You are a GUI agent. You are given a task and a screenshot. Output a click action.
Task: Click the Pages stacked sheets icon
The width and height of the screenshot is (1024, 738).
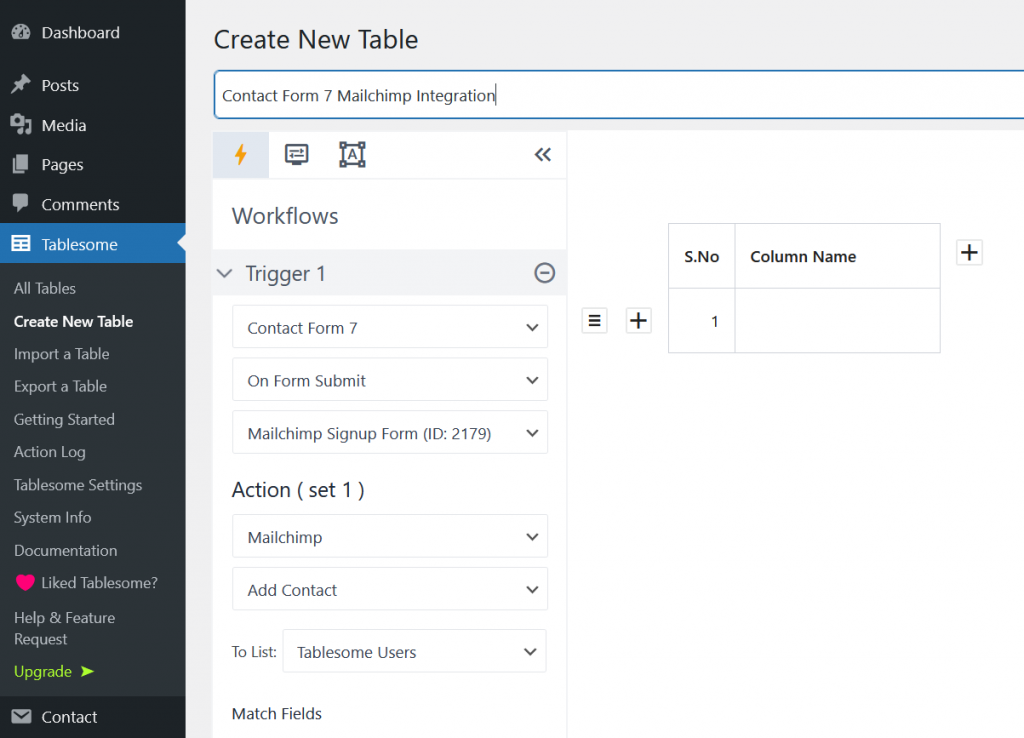pyautogui.click(x=20, y=164)
